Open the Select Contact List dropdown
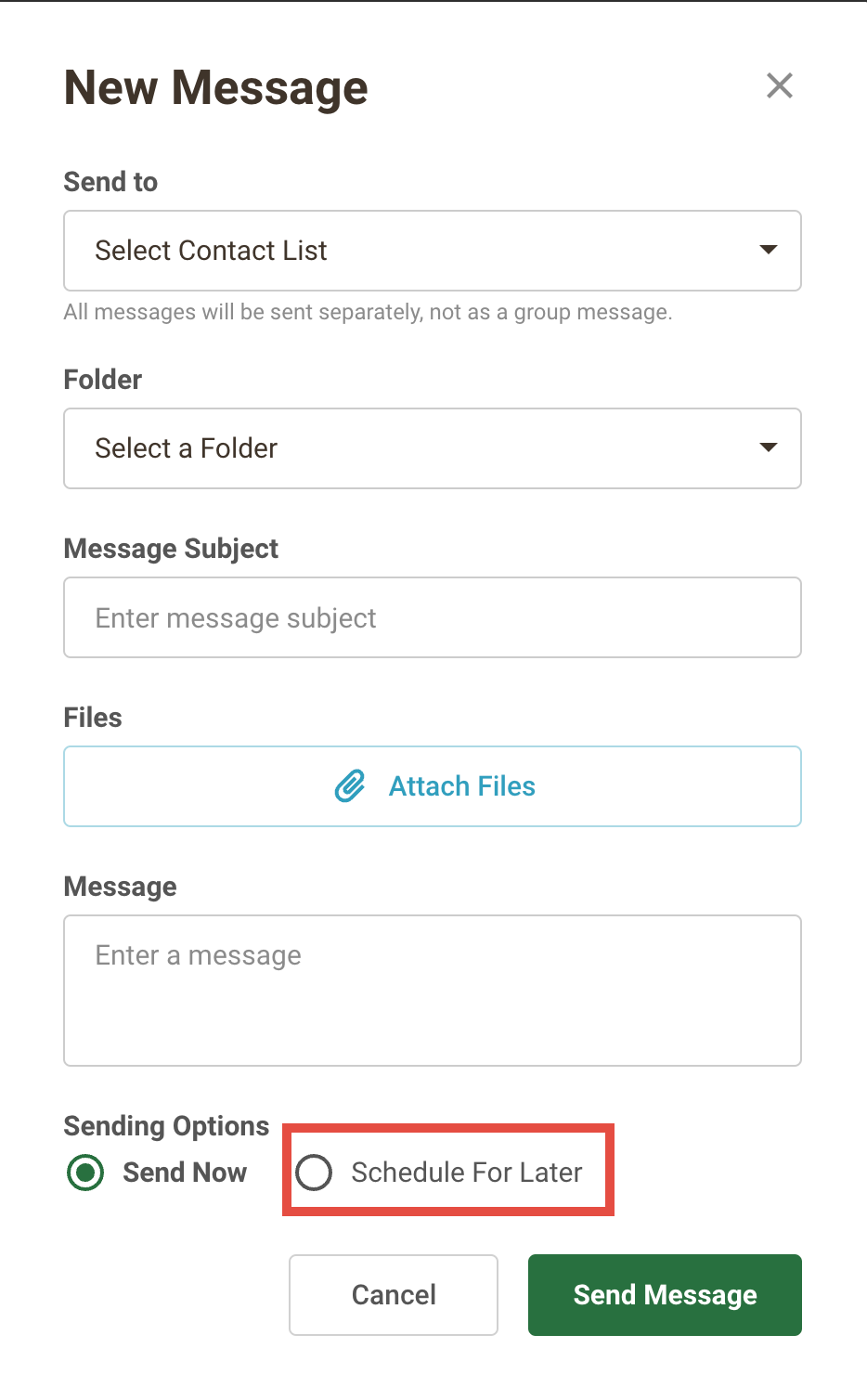Screen dimensions: 867x1400 [433, 251]
